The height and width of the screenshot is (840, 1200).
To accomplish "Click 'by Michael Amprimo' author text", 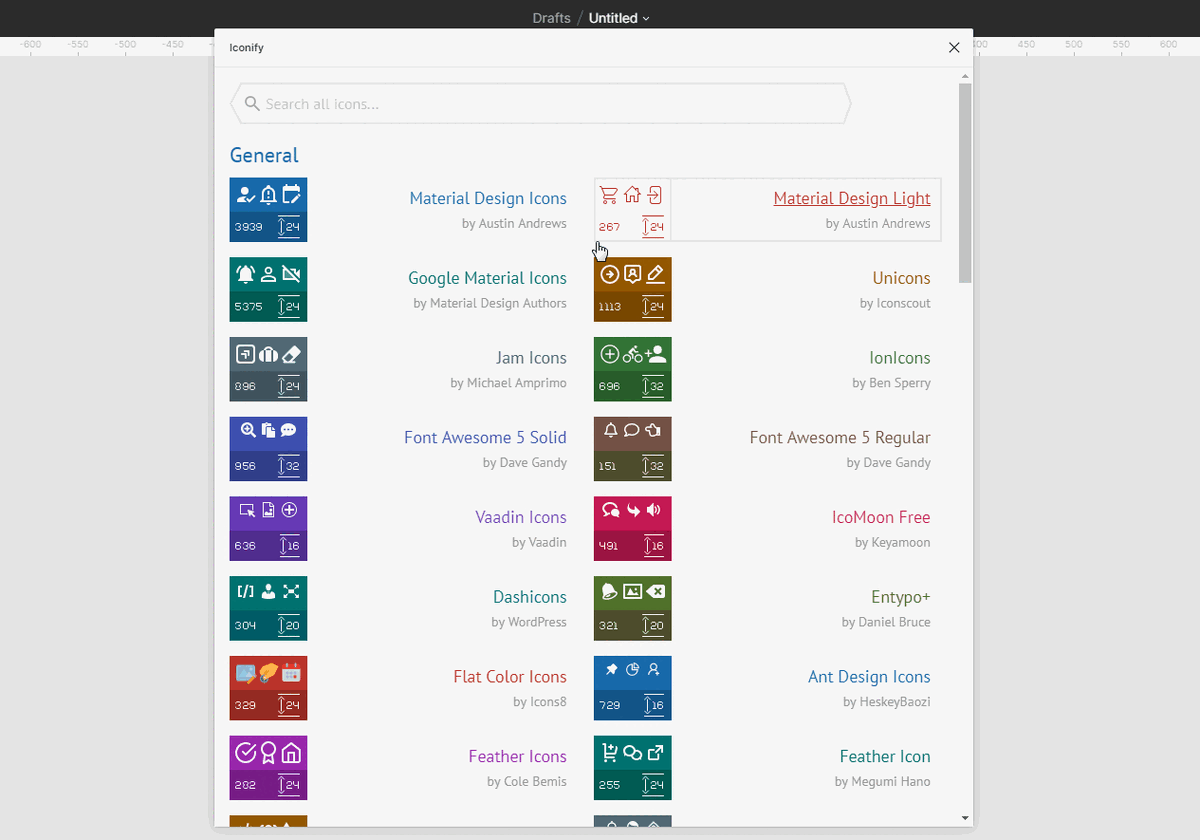I will (508, 383).
